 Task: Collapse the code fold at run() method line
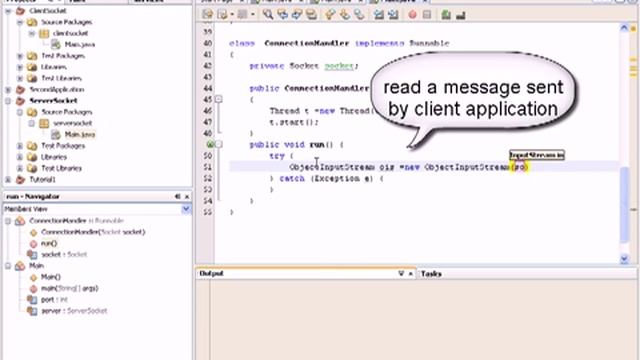coord(219,144)
